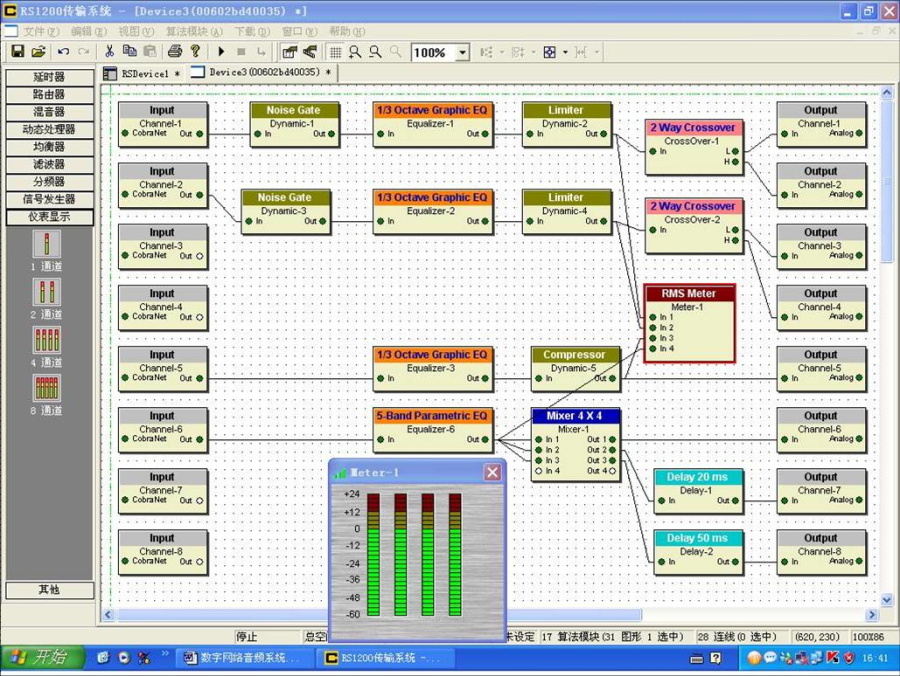Viewport: 900px width, 676px height.
Task: Select the 1 通道 meter icon
Action: pos(47,244)
